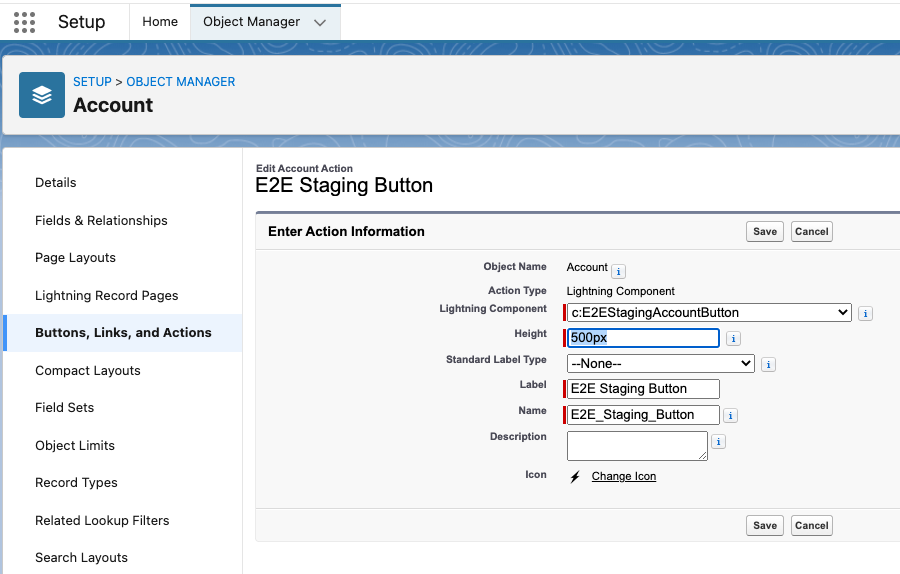Open the Lightning Component dropdown
Viewport: 900px width, 574px height.
point(709,312)
